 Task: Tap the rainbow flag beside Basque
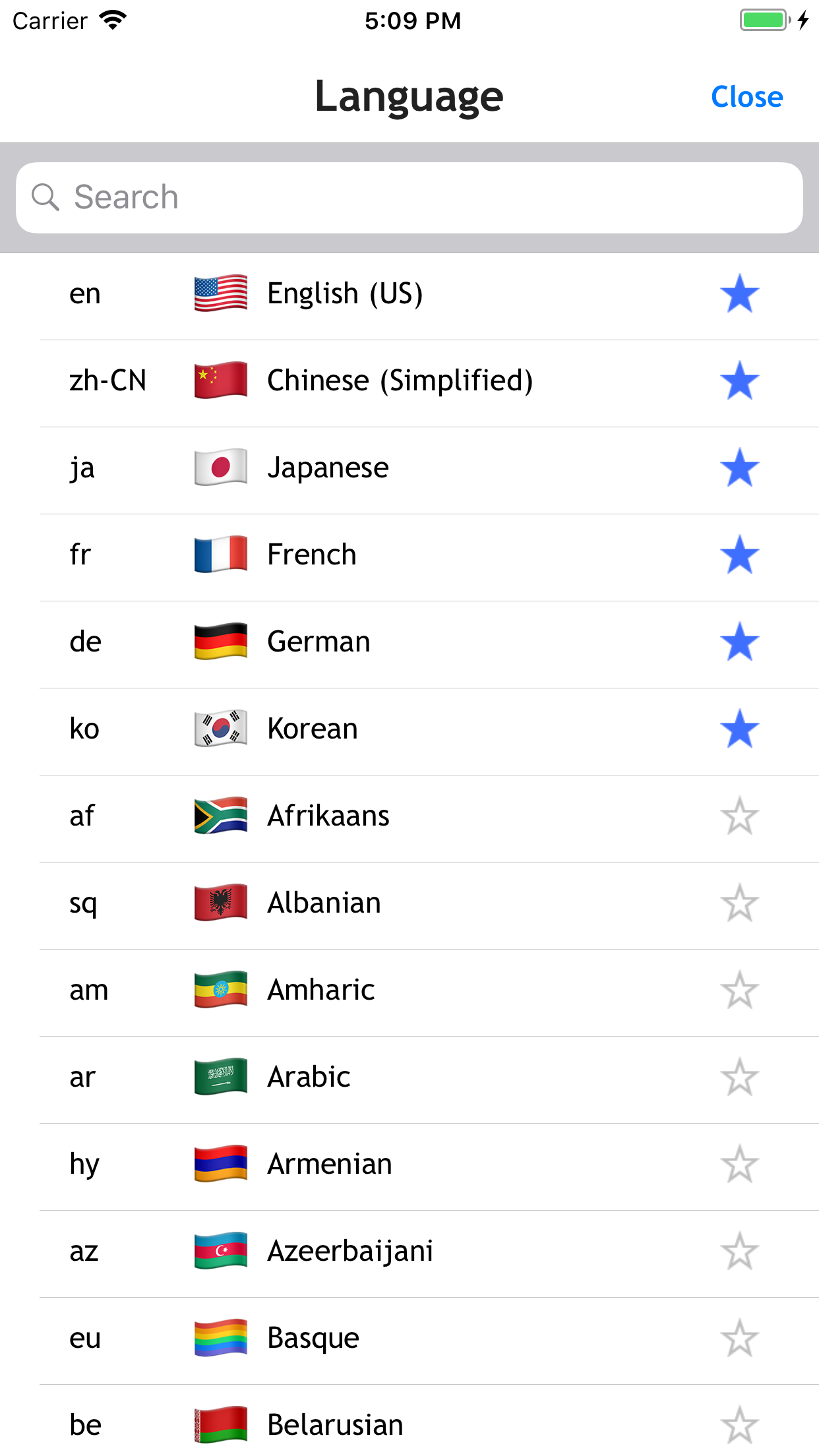coord(221,1338)
